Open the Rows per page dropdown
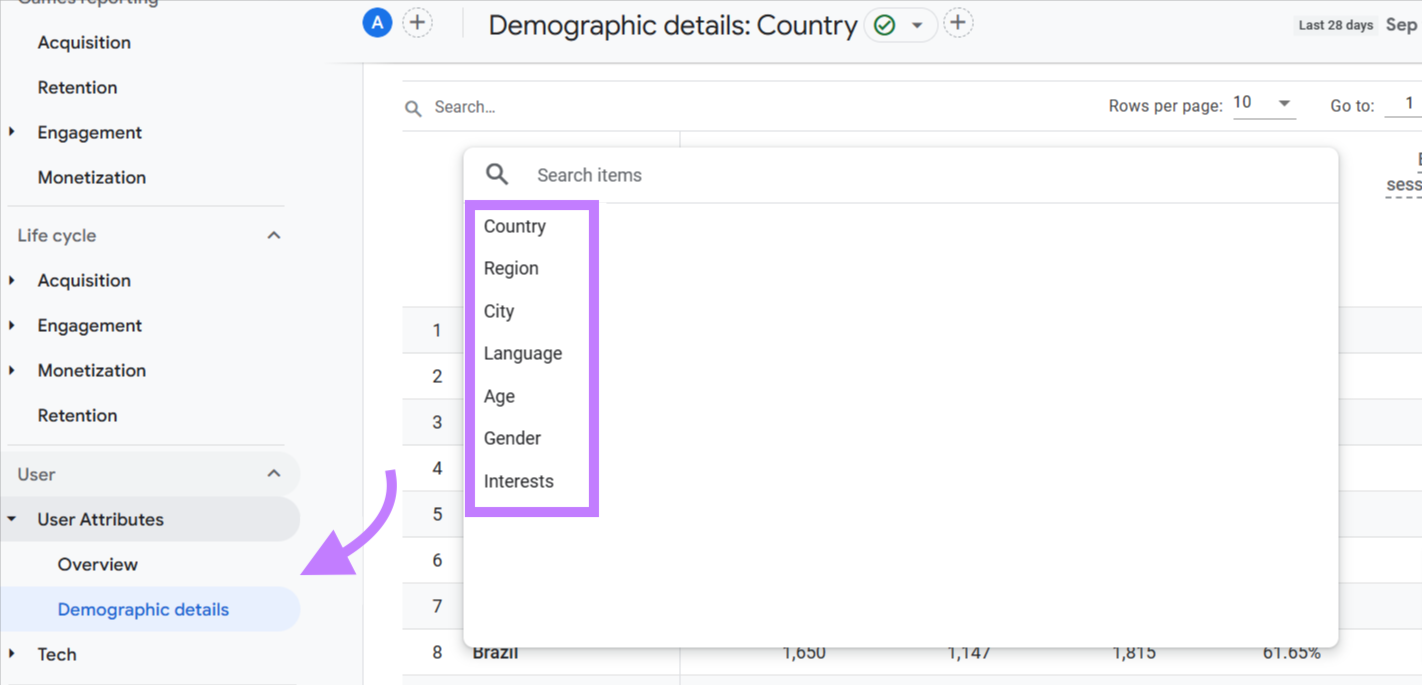The image size is (1422, 685). tap(1263, 102)
